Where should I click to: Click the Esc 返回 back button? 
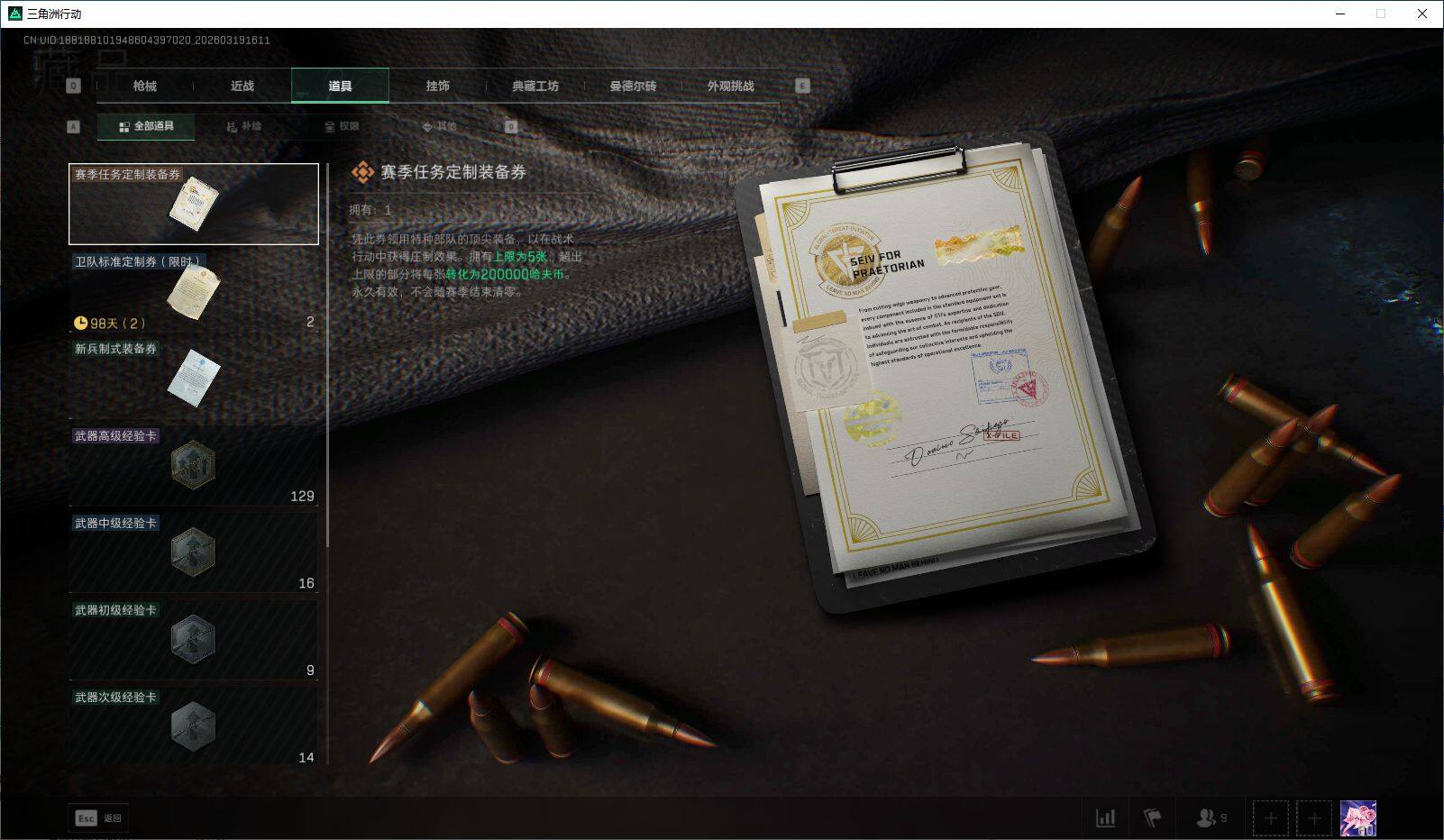(x=99, y=817)
